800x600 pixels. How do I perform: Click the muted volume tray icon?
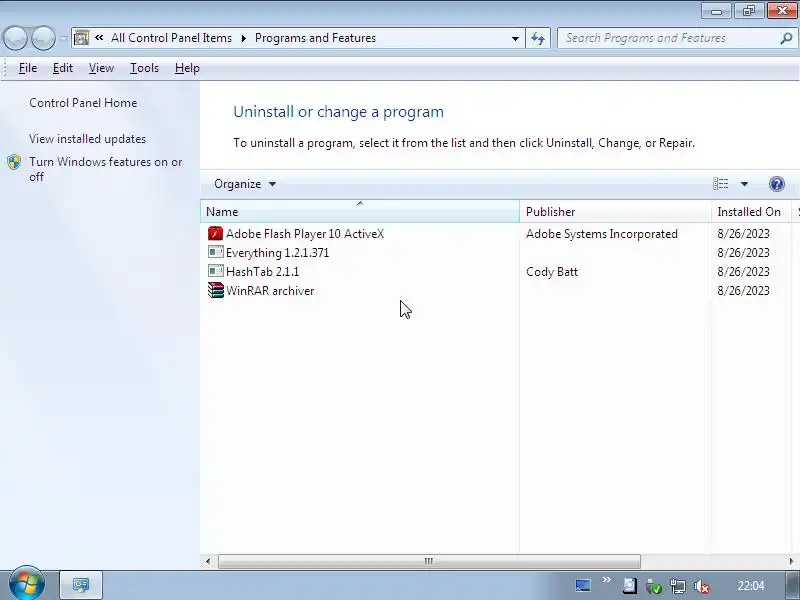702,586
